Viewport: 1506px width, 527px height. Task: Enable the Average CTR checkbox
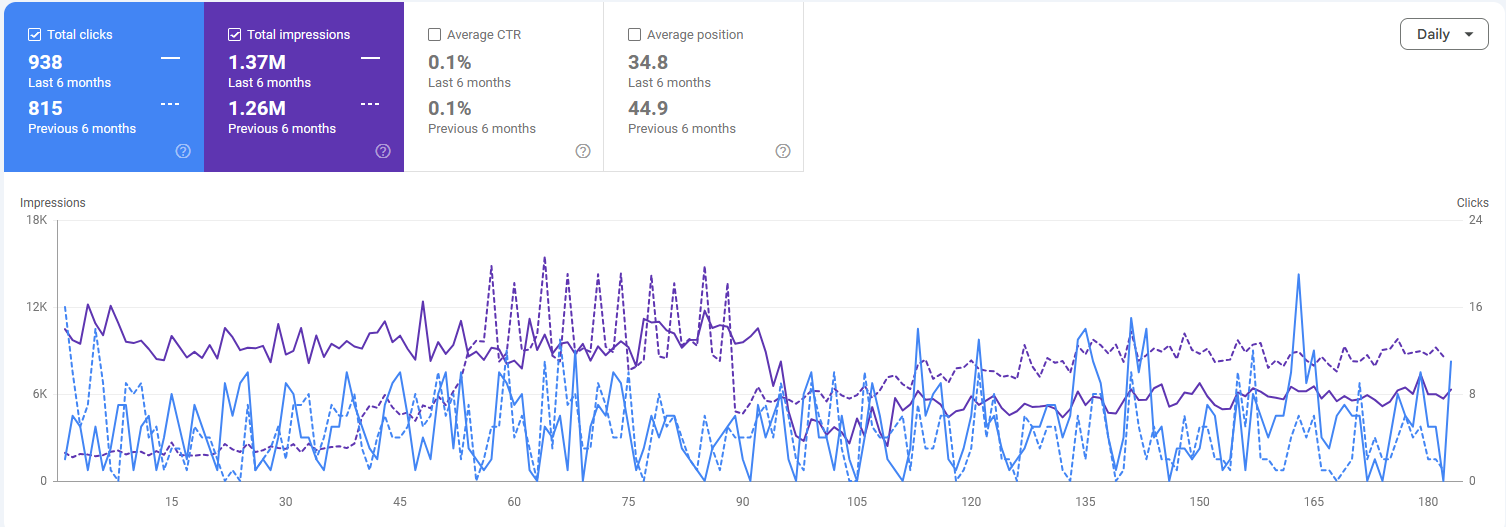pyautogui.click(x=435, y=35)
